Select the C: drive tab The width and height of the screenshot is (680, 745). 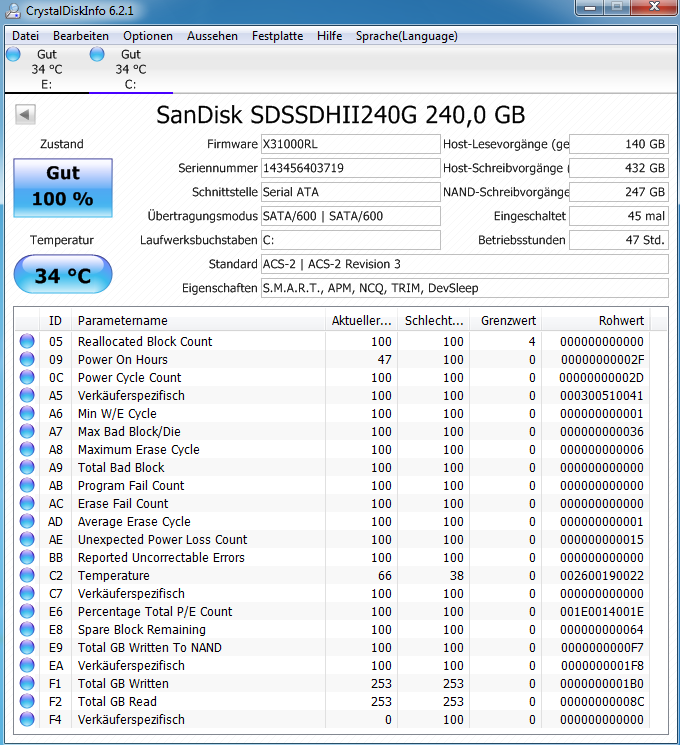(x=131, y=69)
